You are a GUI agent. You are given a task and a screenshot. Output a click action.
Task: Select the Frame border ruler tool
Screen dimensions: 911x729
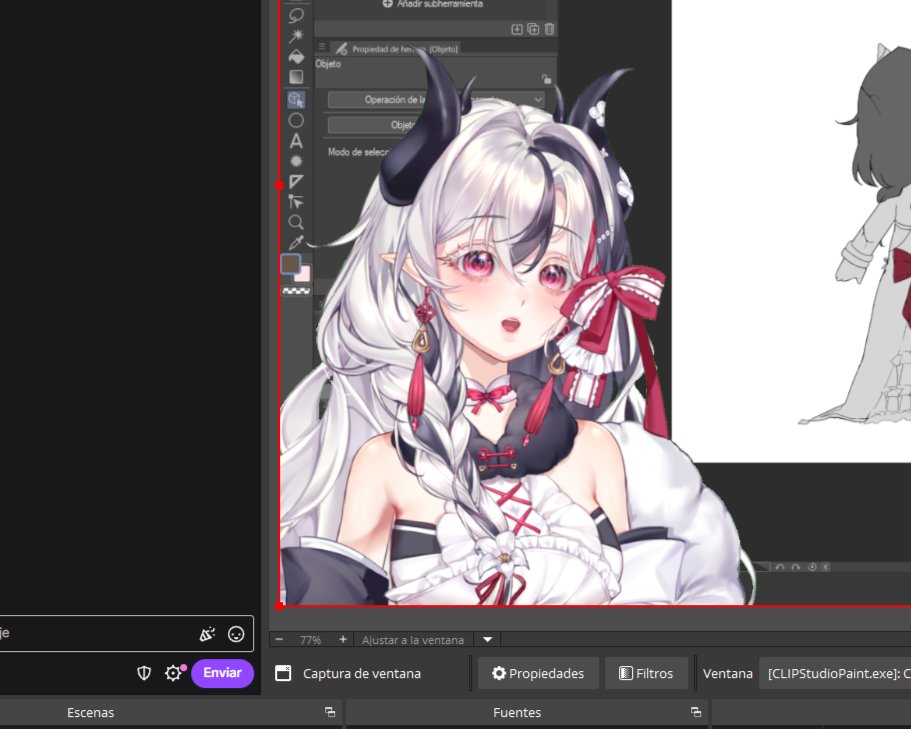coord(296,181)
